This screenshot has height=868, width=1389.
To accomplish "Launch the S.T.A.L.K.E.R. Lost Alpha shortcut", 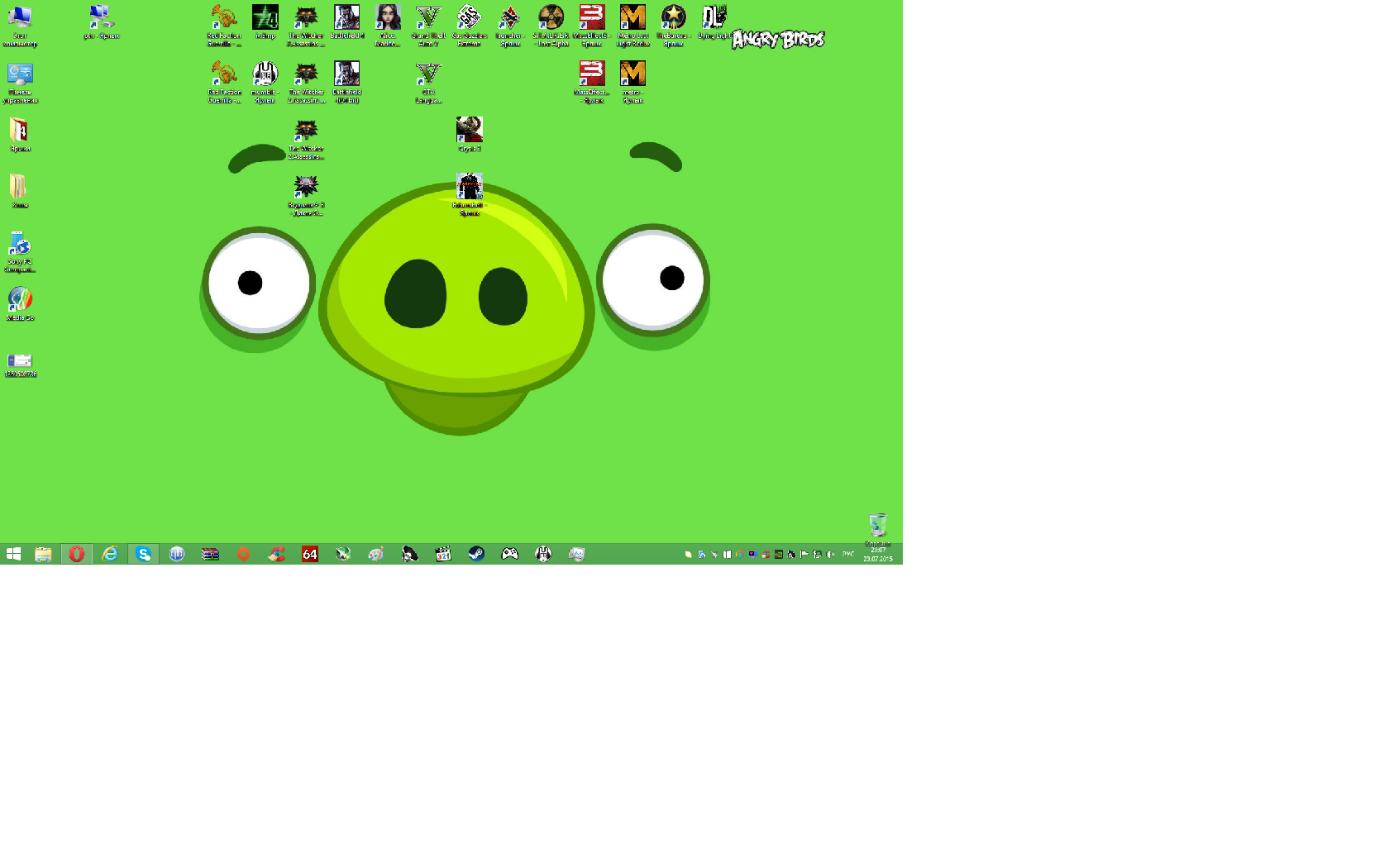I will click(551, 26).
